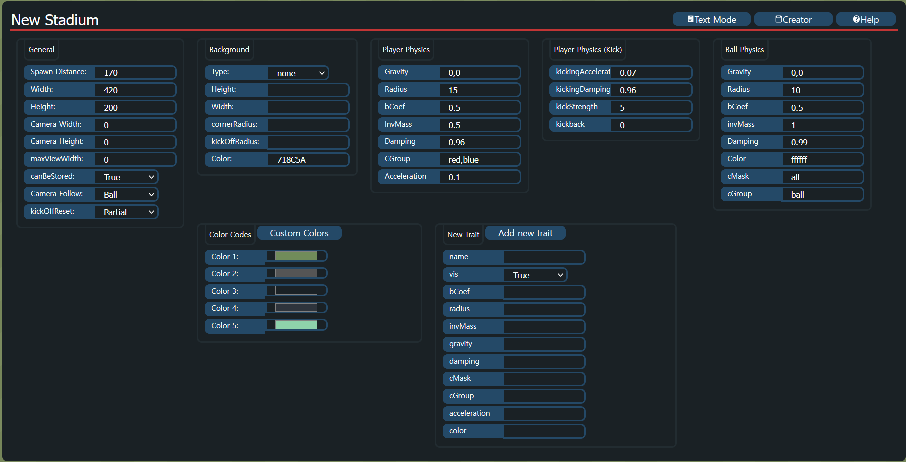The image size is (906, 462).
Task: Pick Color 3 swatch
Action: 296,290
